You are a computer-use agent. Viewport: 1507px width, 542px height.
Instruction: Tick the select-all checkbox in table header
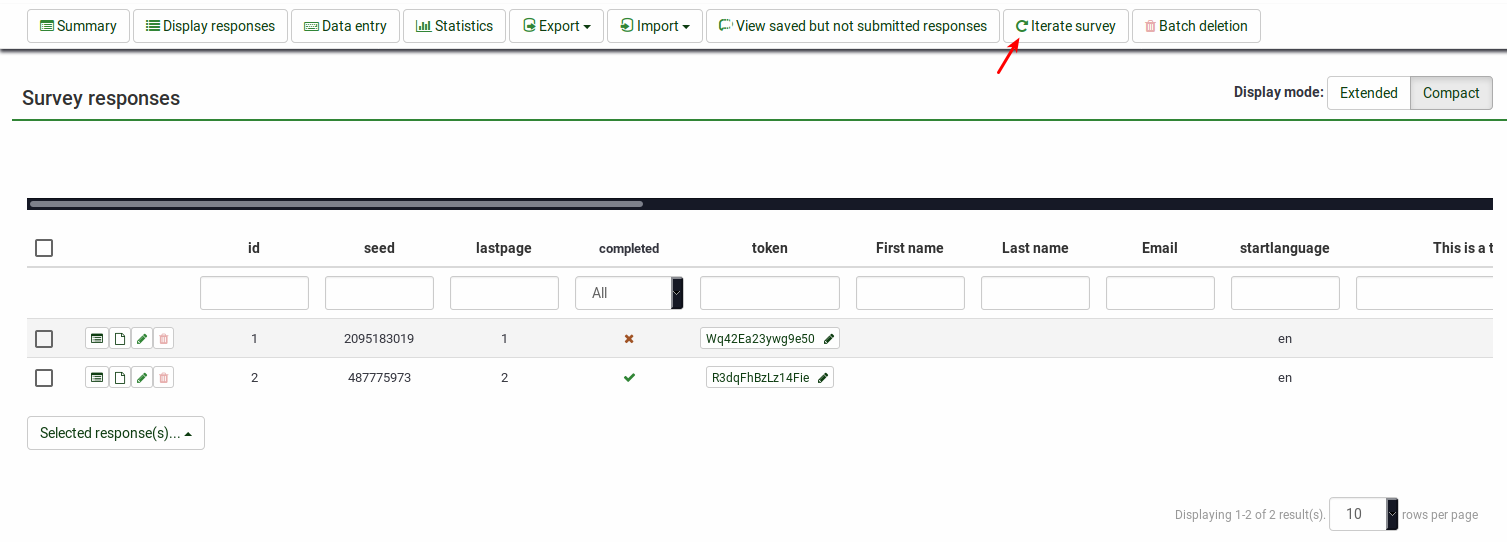point(44,248)
